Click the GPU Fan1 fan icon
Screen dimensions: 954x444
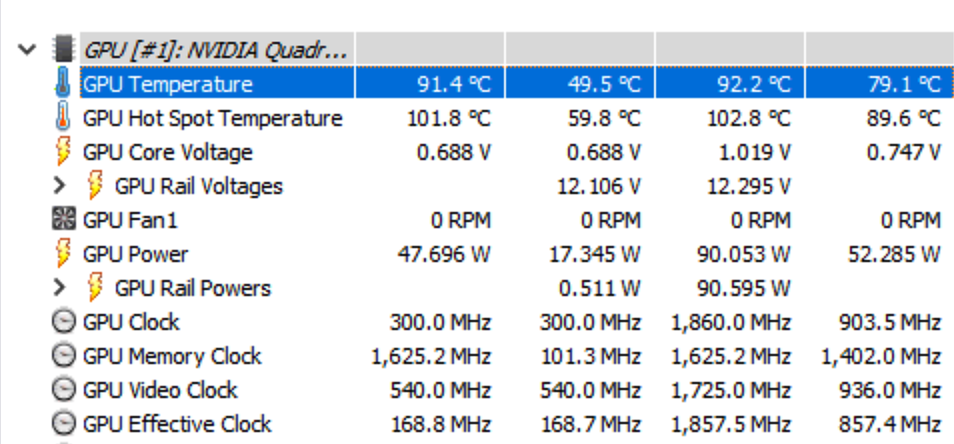(x=64, y=220)
